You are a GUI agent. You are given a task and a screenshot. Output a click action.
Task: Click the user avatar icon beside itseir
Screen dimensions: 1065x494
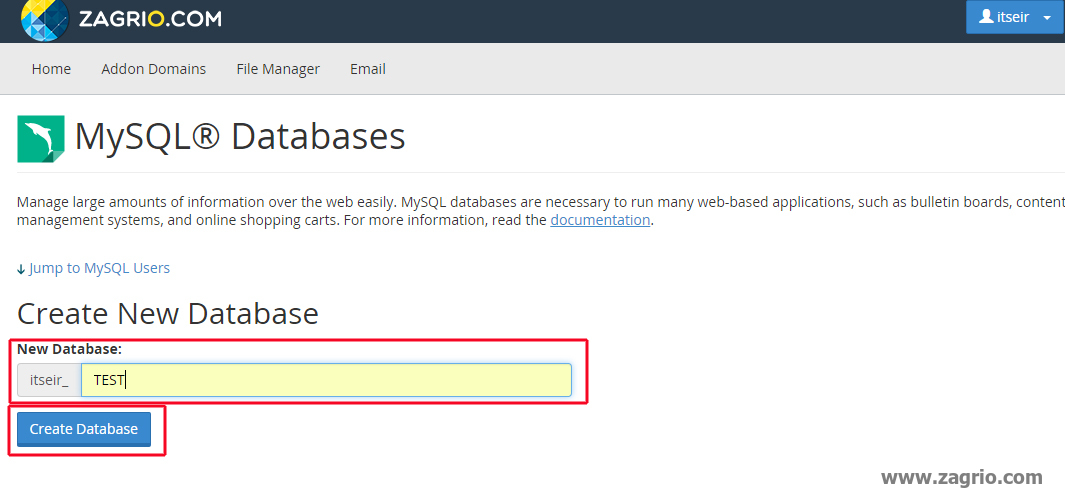pos(986,16)
